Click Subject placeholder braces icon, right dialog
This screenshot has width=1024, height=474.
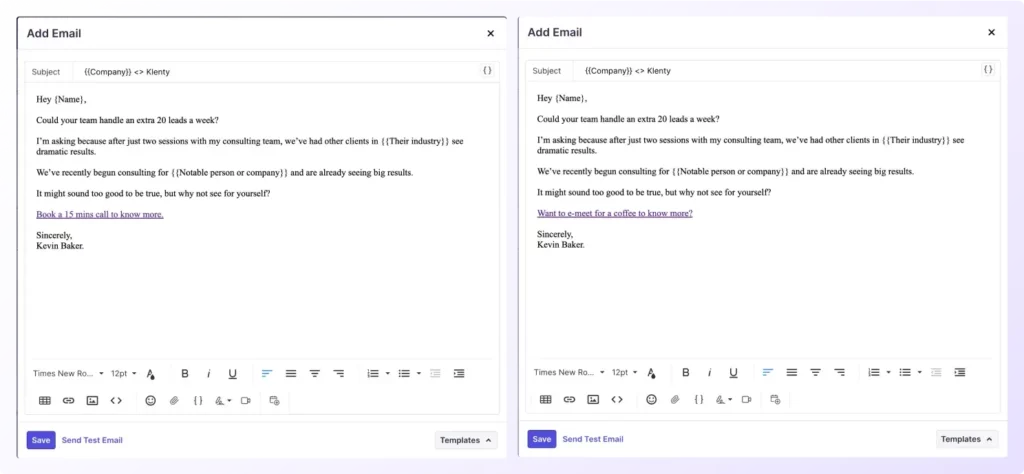(988, 69)
